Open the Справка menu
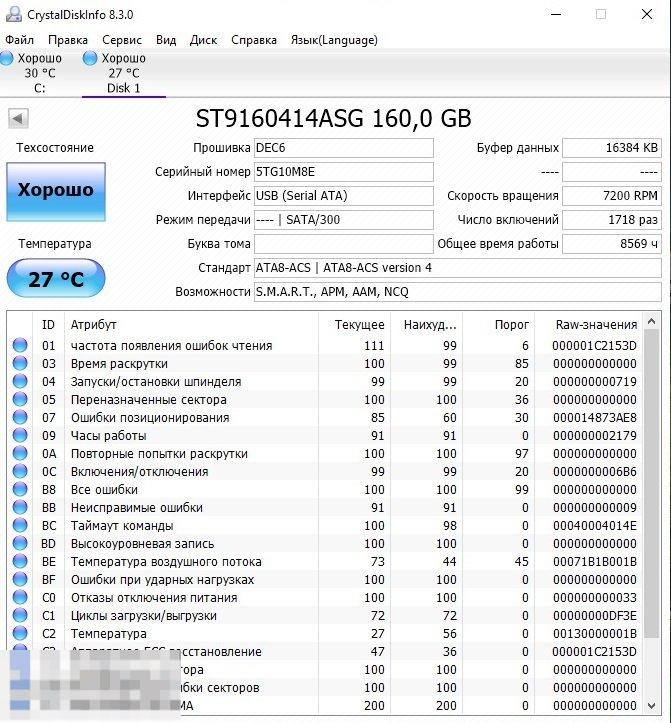The height and width of the screenshot is (723, 671). pos(254,40)
